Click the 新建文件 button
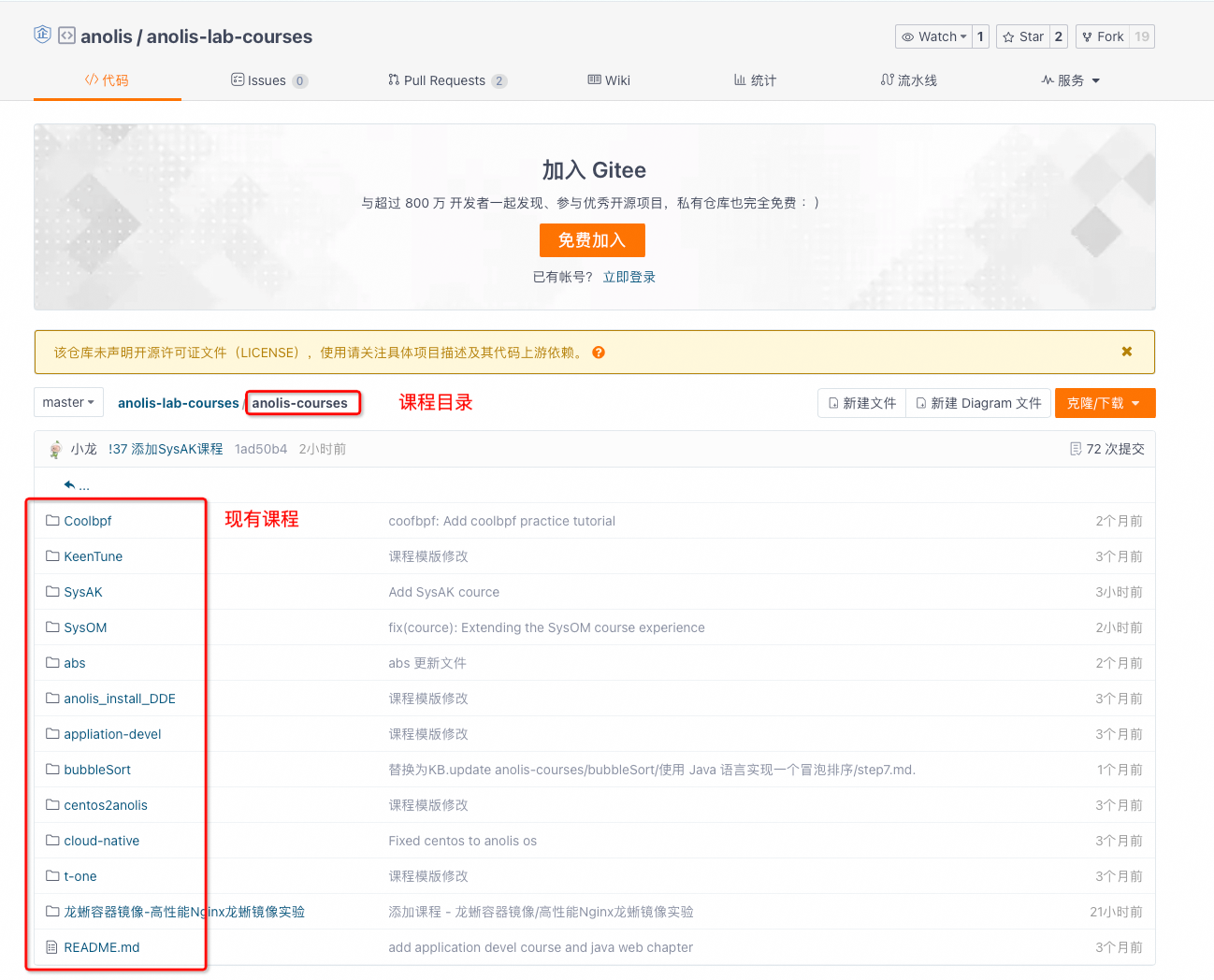1214x980 pixels. click(862, 403)
